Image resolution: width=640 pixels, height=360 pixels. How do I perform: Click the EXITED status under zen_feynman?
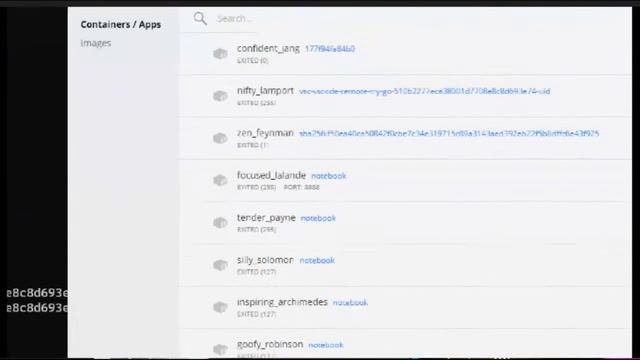click(253, 145)
